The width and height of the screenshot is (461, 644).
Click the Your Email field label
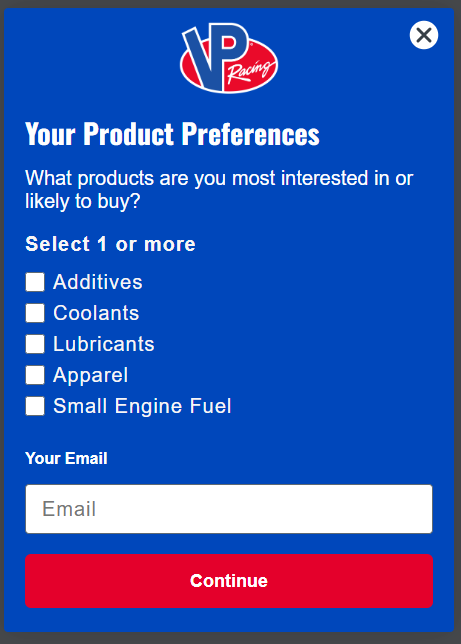tap(66, 458)
